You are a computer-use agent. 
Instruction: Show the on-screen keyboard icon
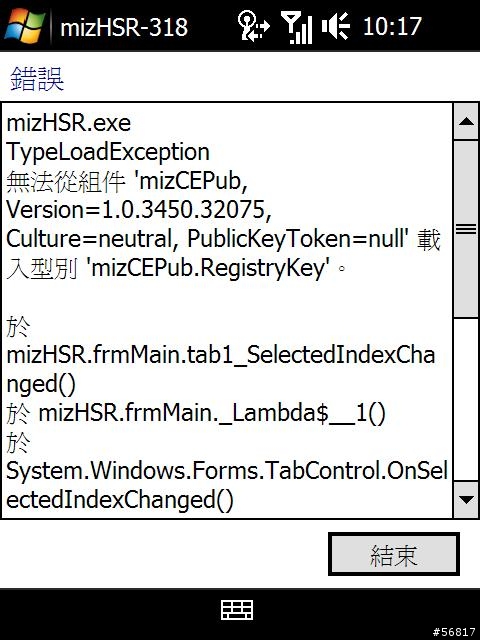(x=237, y=610)
